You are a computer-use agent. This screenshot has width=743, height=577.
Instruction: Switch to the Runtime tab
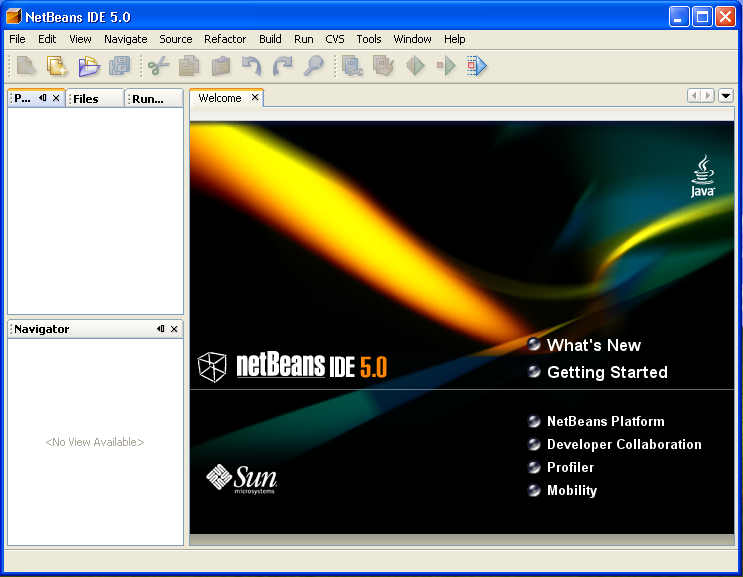pyautogui.click(x=154, y=99)
